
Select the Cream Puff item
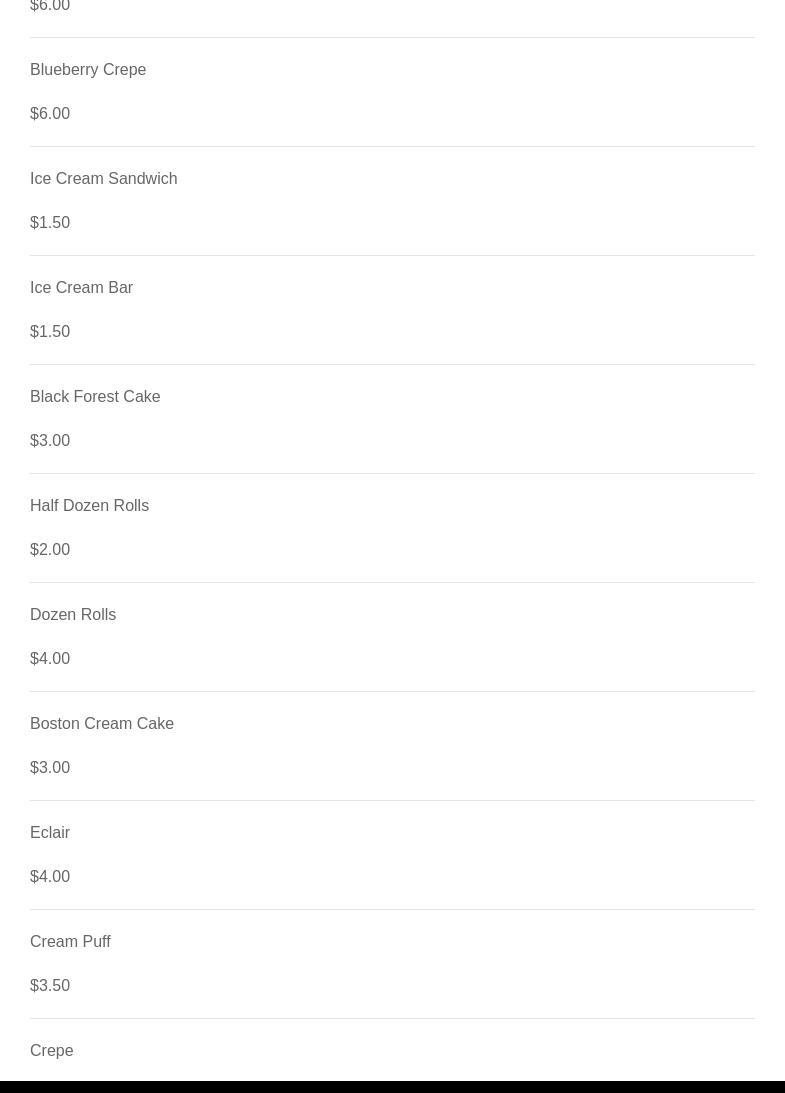[70, 942]
